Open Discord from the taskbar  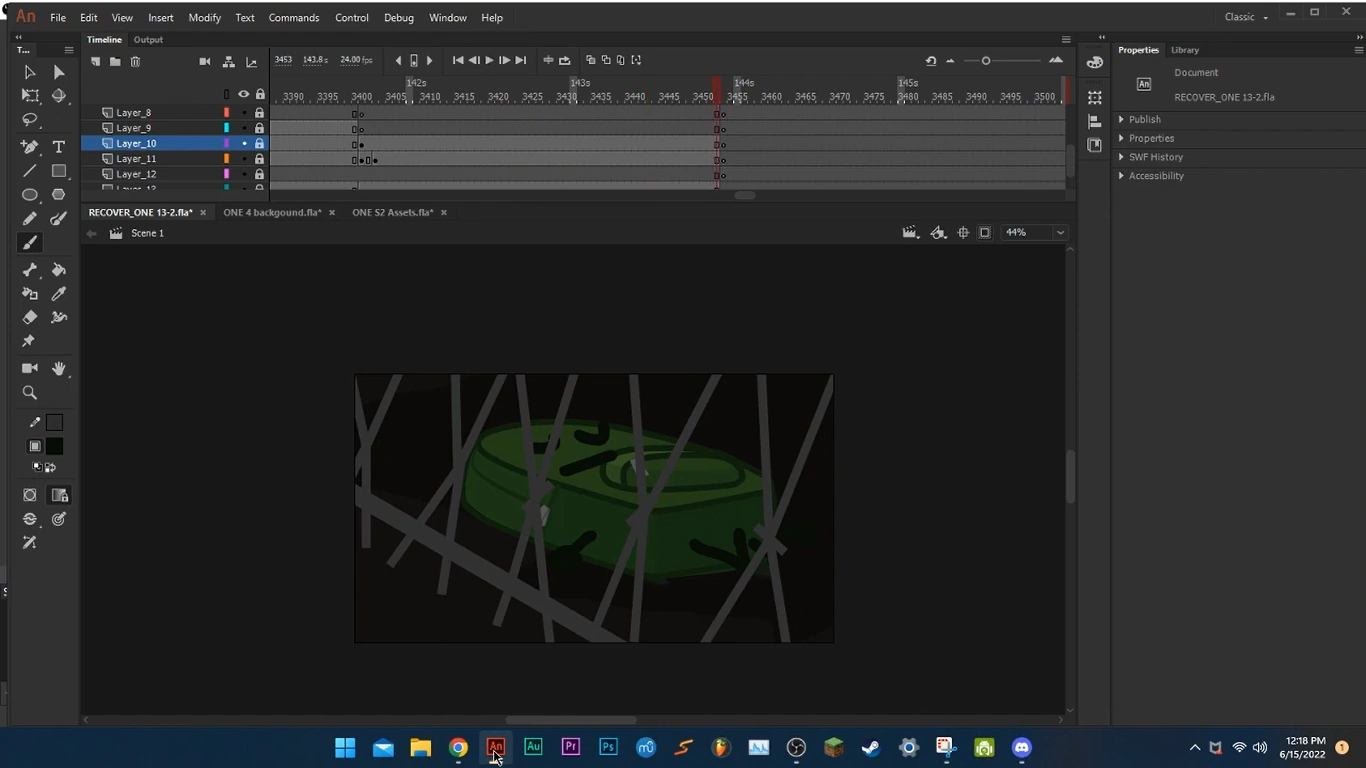1021,748
